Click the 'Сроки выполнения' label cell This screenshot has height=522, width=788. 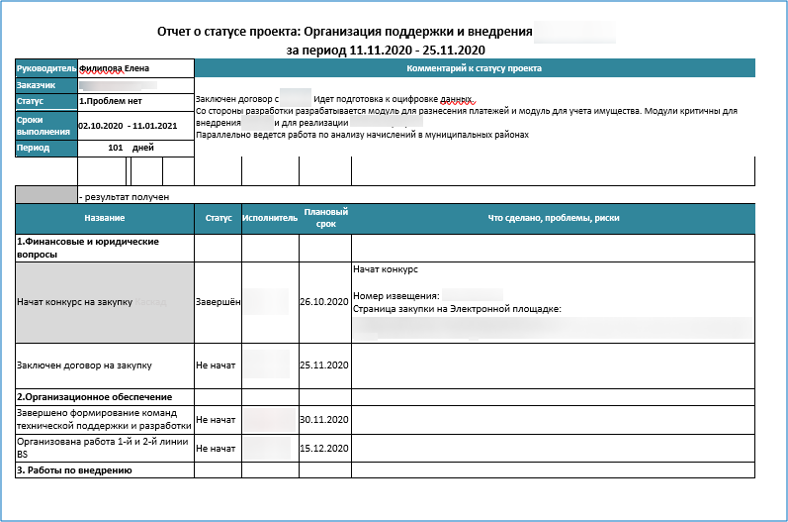pos(46,126)
